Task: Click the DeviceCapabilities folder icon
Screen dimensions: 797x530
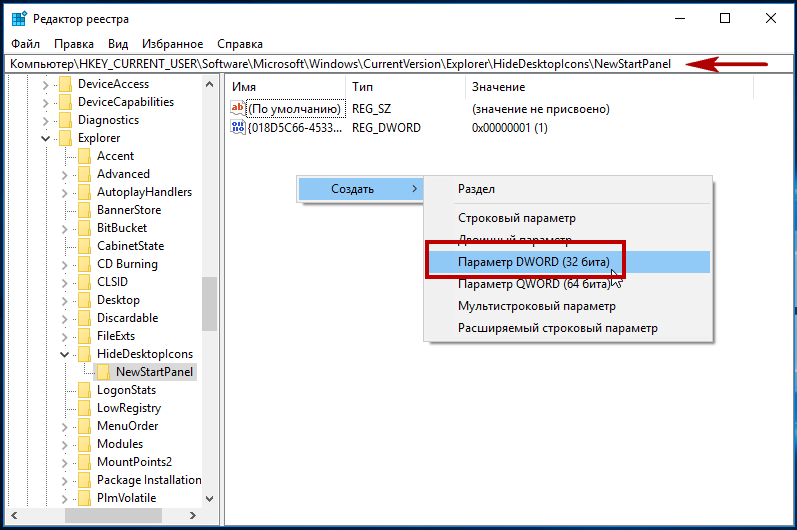Action: point(66,102)
